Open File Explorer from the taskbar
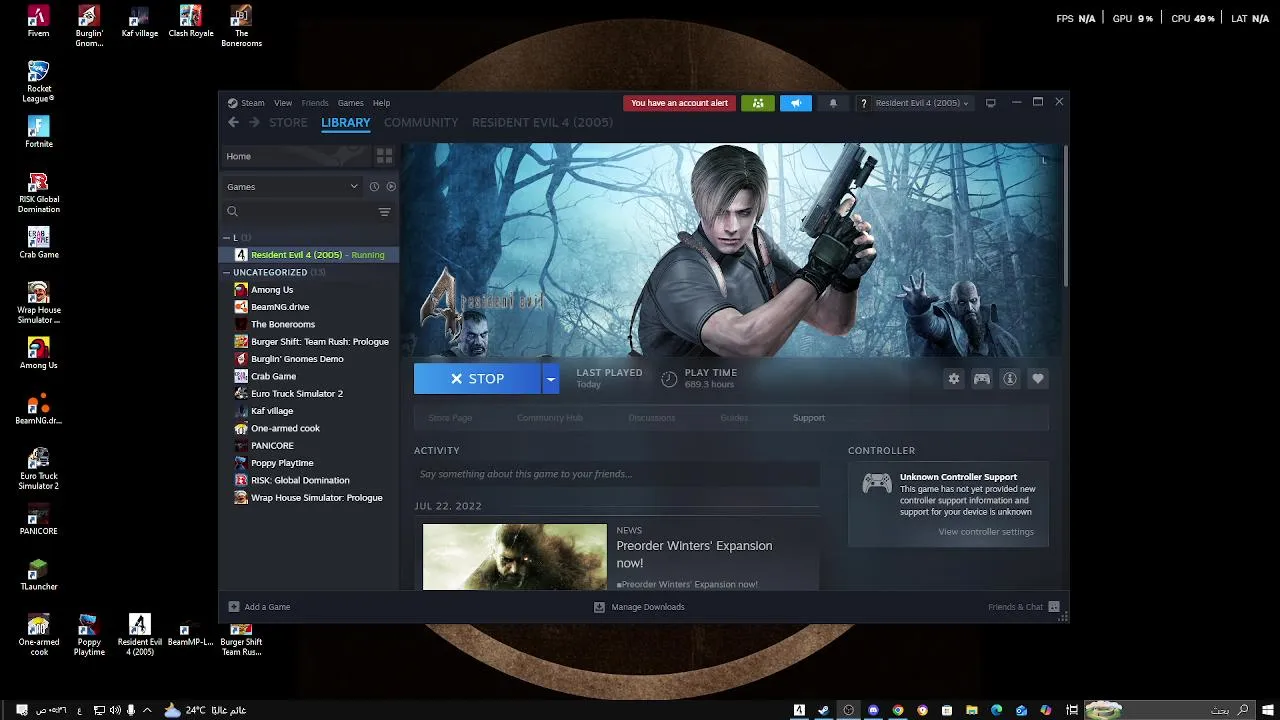Screen dimensions: 1280x720 click(x=971, y=710)
